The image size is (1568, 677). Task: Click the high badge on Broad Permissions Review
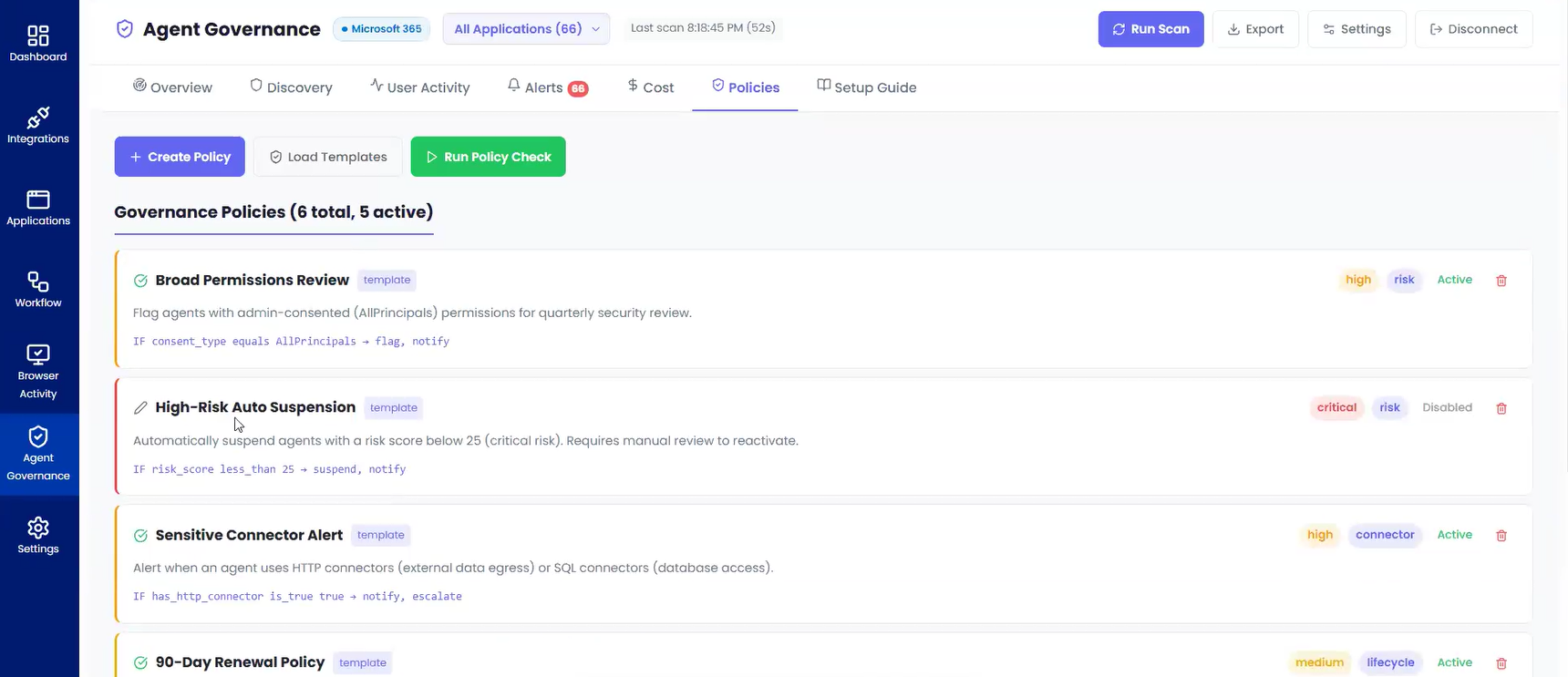coord(1358,280)
